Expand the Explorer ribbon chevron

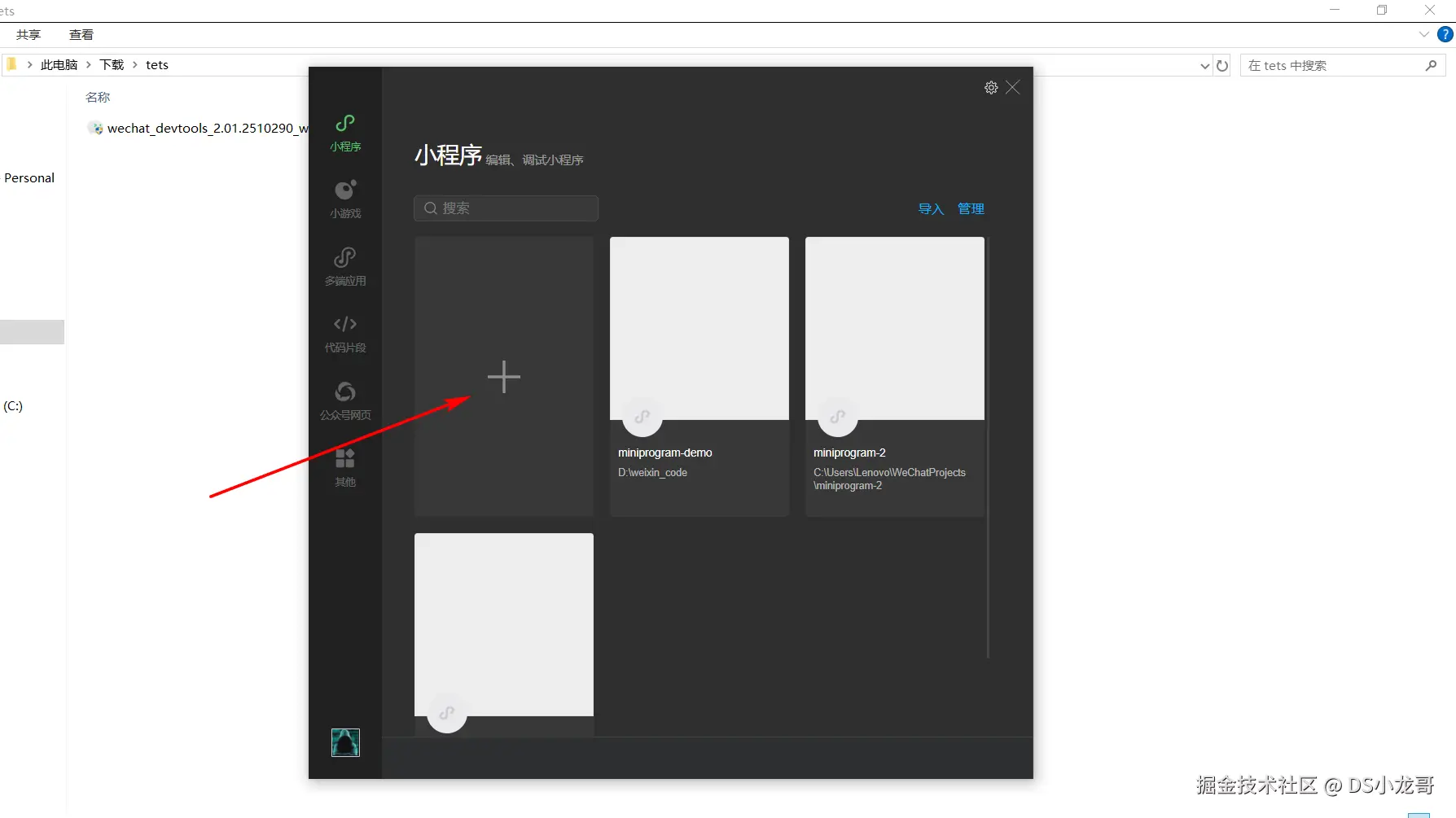tap(1424, 34)
